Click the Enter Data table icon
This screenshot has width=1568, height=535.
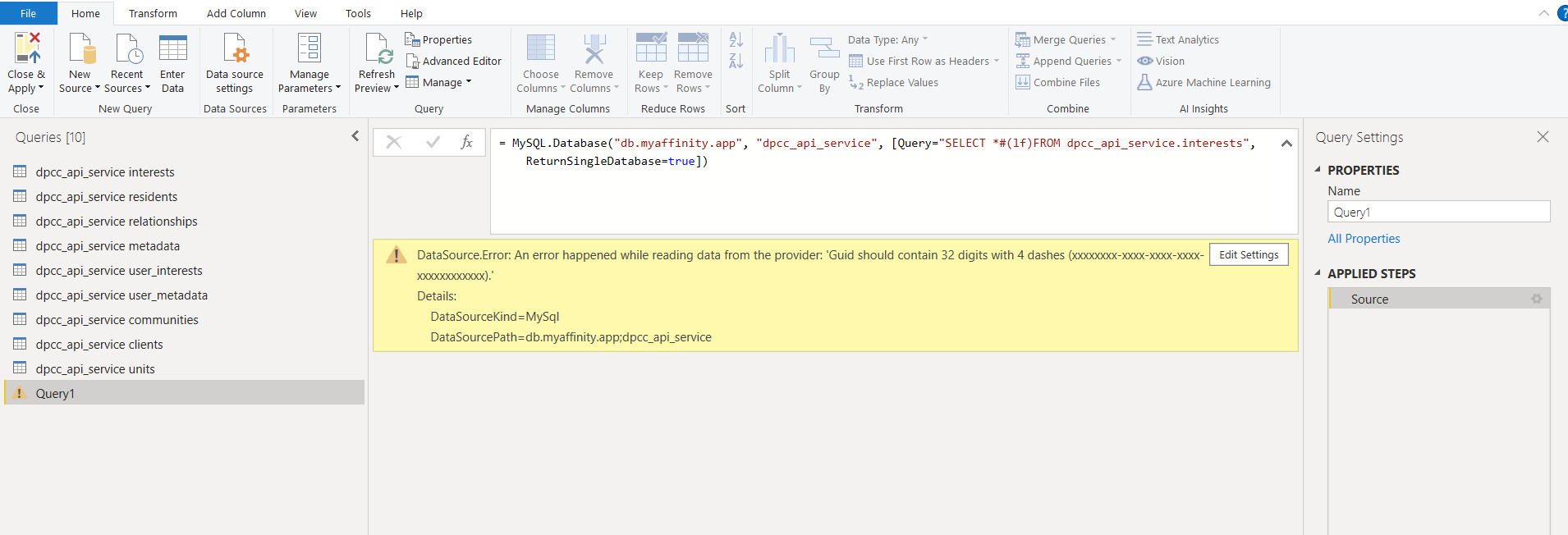tap(172, 49)
